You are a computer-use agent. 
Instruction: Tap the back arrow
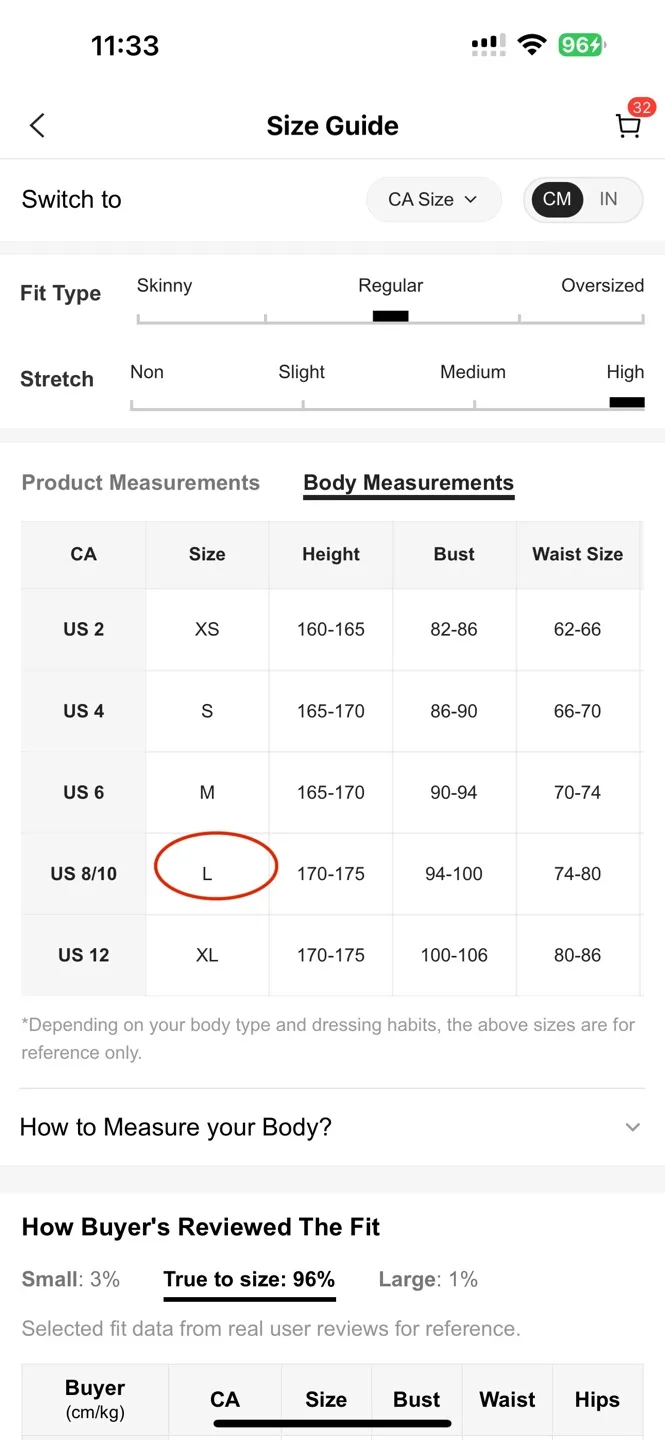(37, 125)
